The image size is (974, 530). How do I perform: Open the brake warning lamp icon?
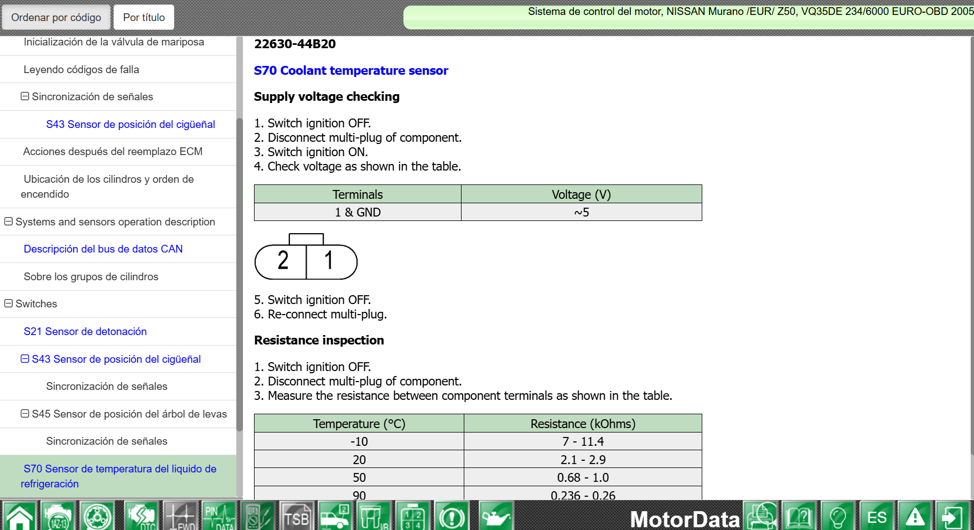[452, 516]
